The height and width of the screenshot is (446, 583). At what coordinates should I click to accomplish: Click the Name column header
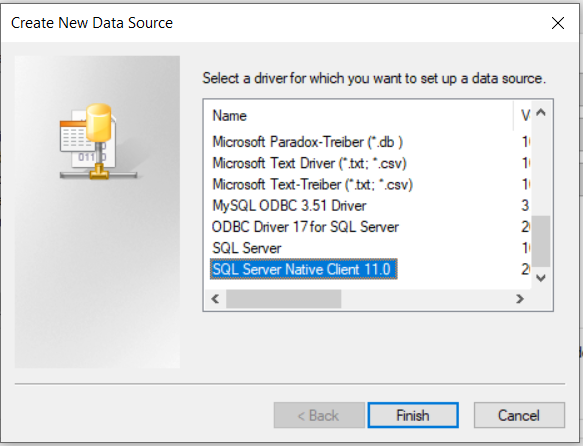[x=358, y=116]
